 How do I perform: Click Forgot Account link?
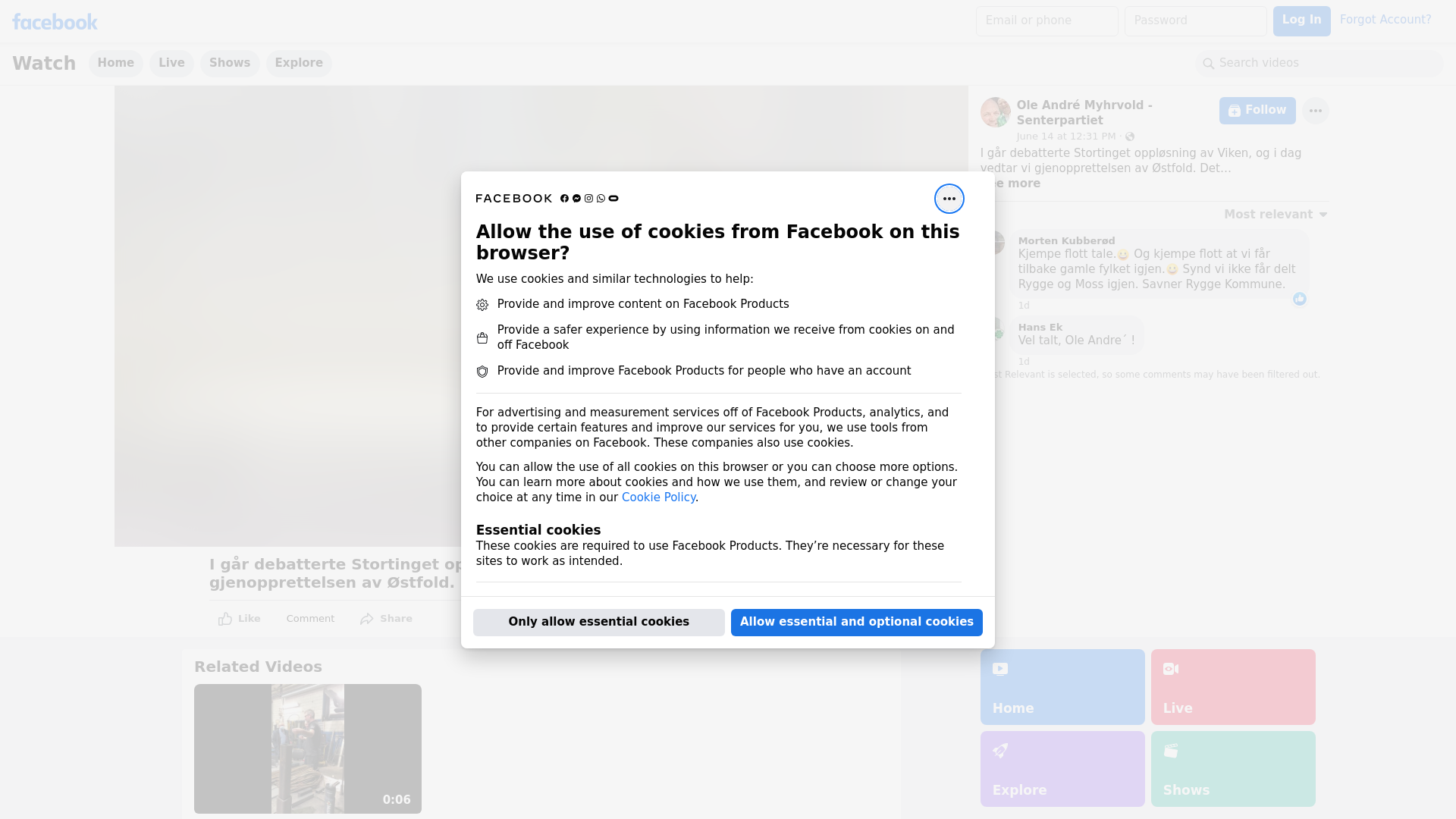click(1385, 20)
